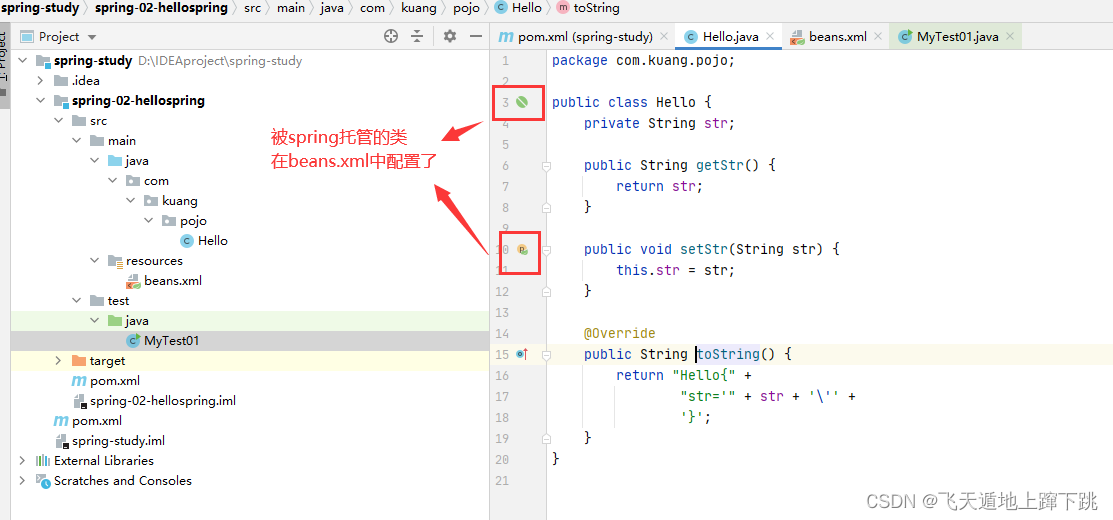Select MyTest01 in the project tree

(163, 341)
